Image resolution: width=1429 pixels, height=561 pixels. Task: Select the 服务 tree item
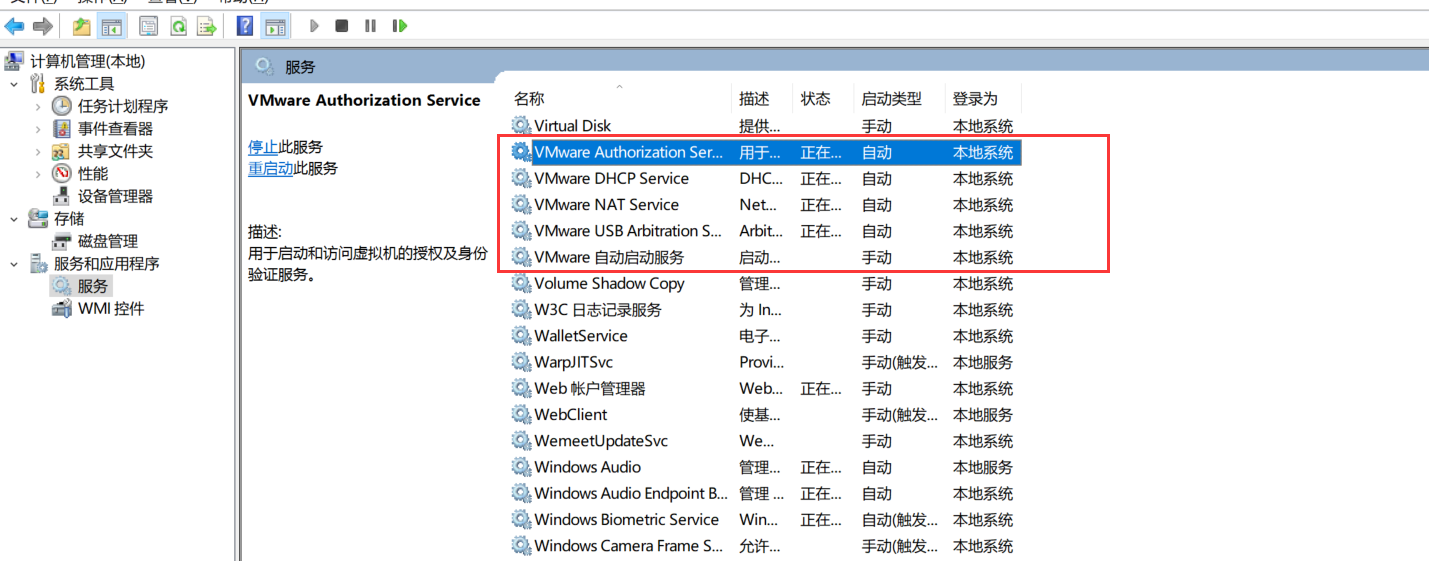click(x=93, y=286)
